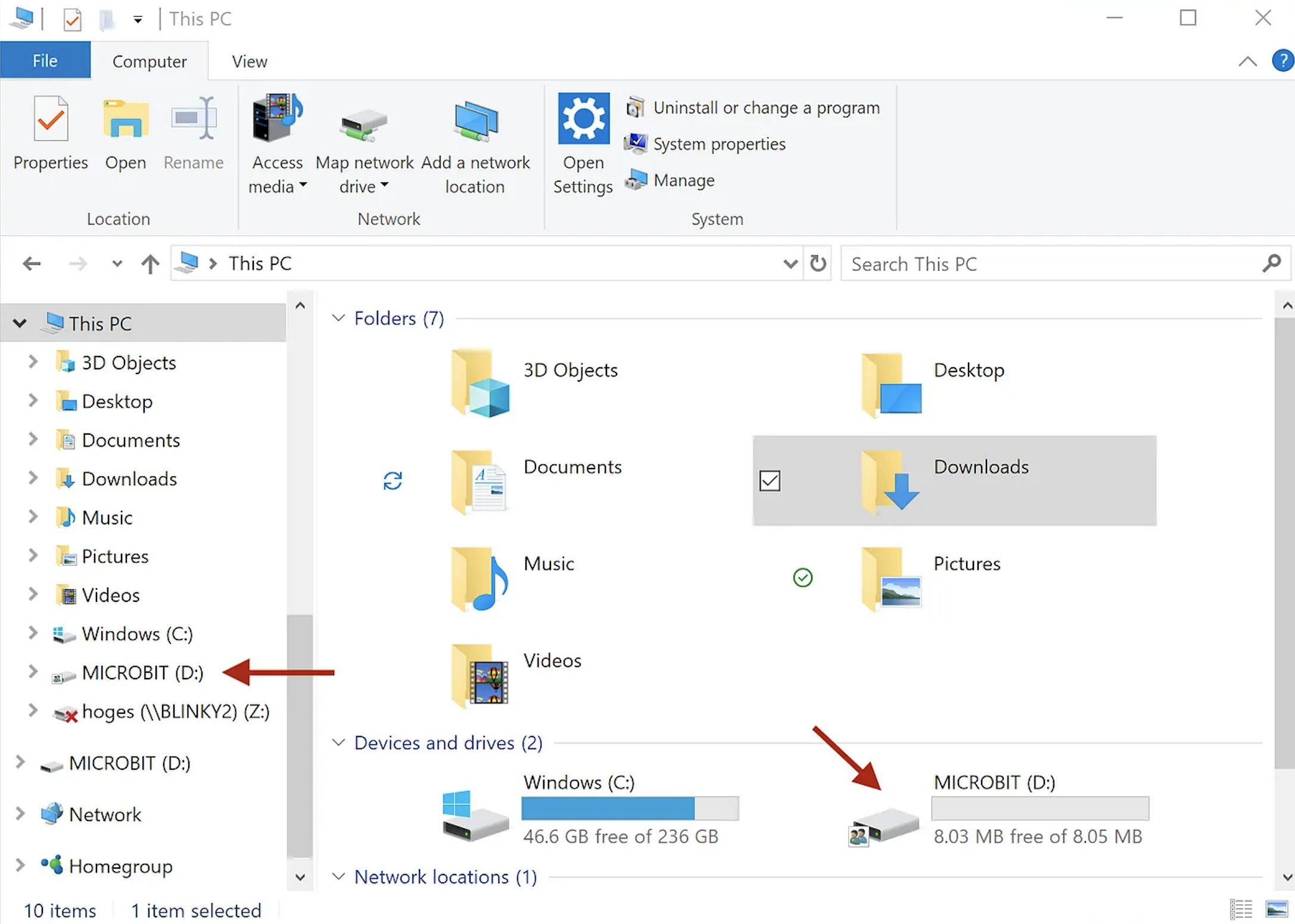
Task: Switch to large icons view in status bar
Action: pyautogui.click(x=1276, y=909)
